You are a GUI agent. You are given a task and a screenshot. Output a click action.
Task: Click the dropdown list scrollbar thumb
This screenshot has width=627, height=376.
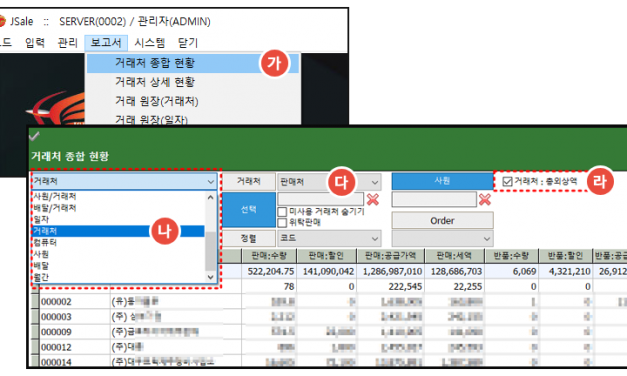click(x=211, y=251)
